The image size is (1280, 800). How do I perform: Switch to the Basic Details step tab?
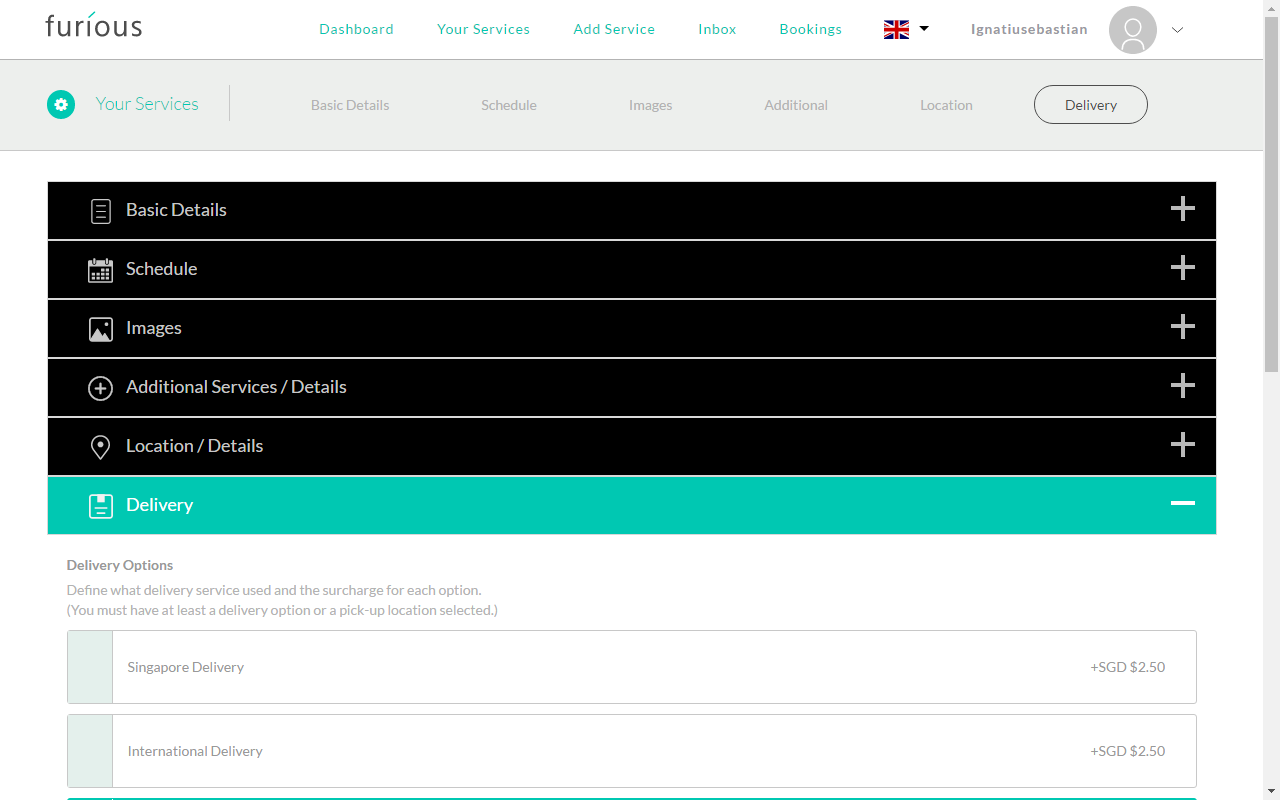pos(350,105)
